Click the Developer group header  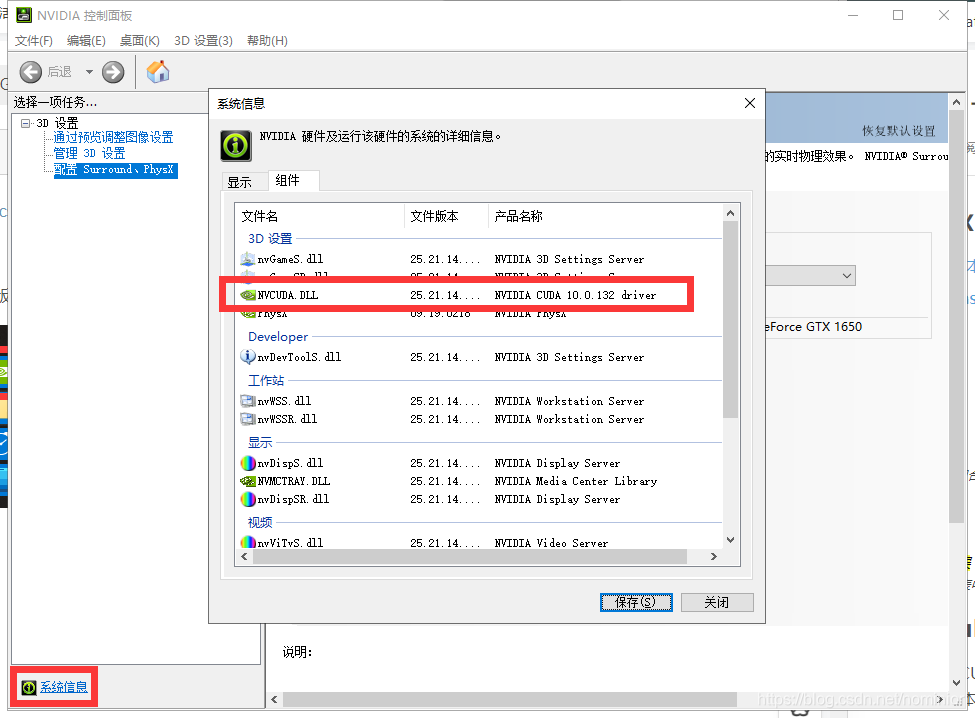click(278, 336)
